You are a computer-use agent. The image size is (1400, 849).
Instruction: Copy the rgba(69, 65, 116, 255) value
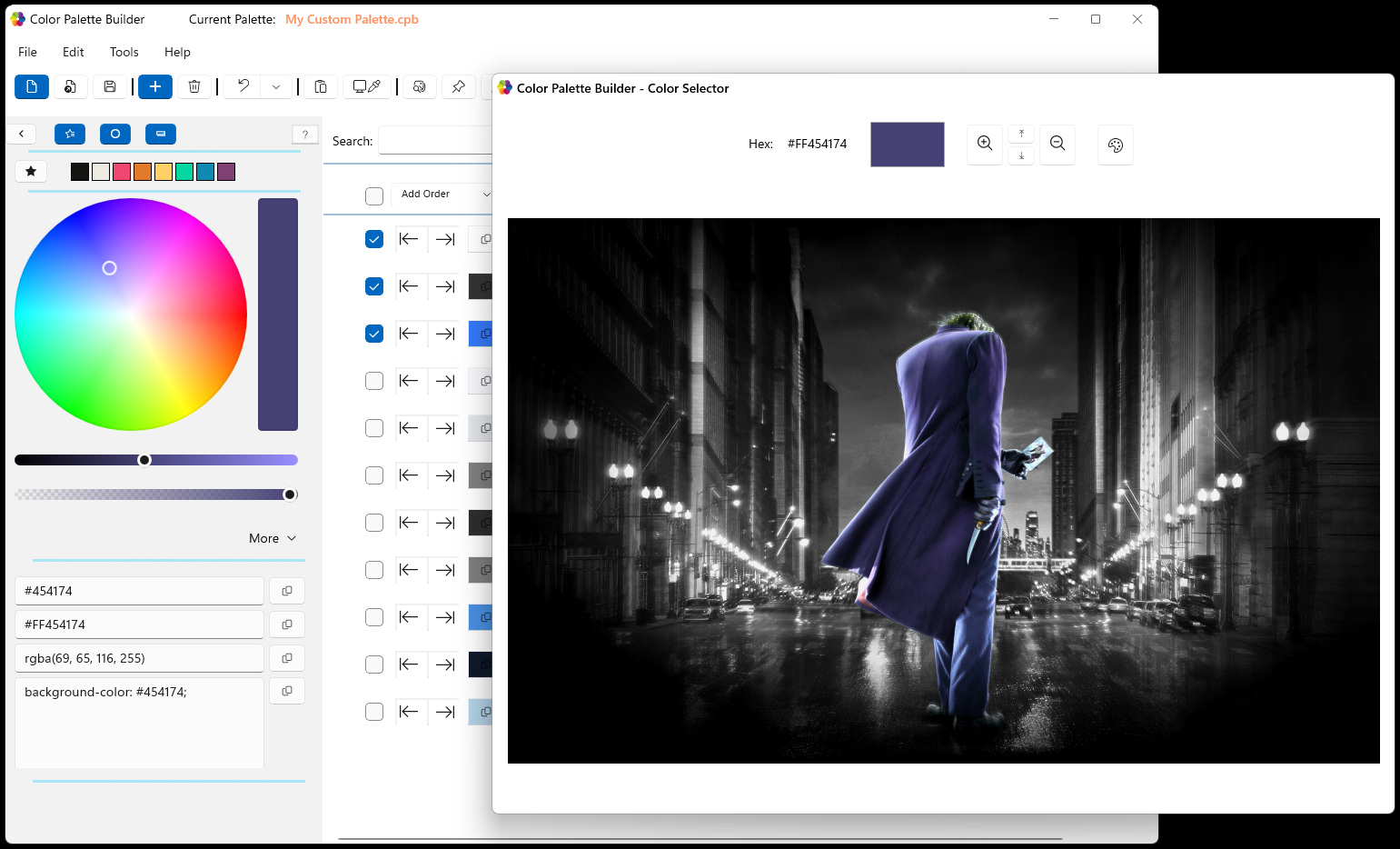(x=287, y=658)
